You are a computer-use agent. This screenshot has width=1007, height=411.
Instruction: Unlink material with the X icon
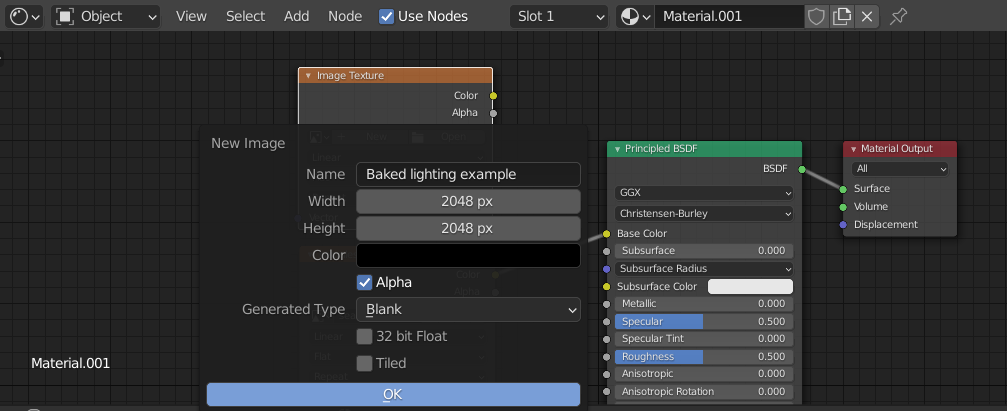pos(867,16)
